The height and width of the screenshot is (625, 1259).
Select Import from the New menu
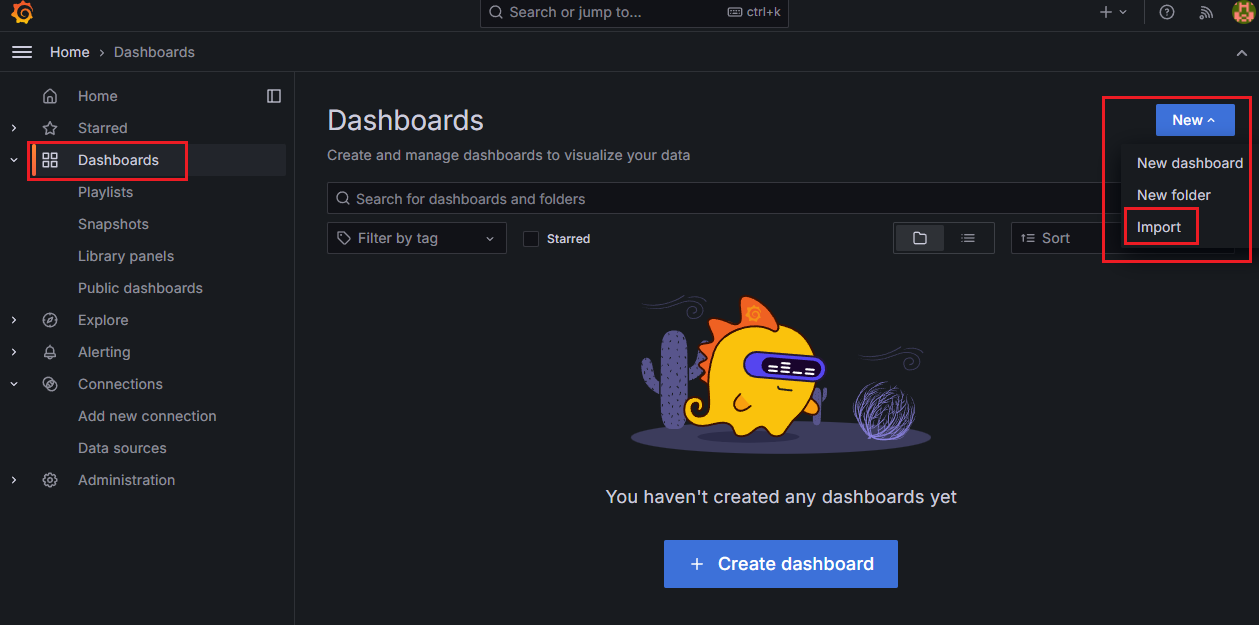coord(1159,227)
